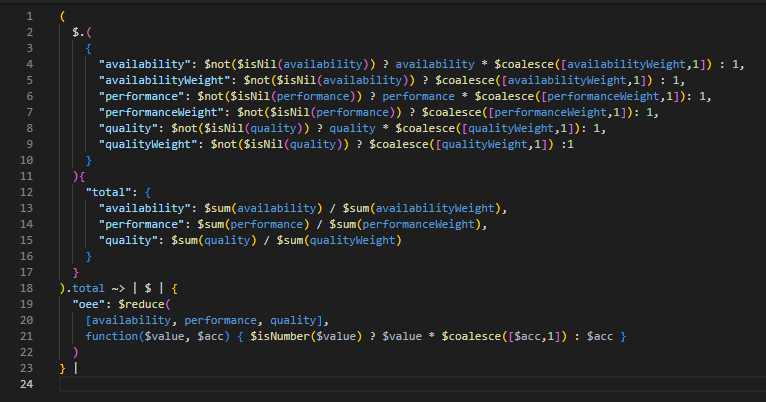Click the array on line 20

(x=207, y=319)
